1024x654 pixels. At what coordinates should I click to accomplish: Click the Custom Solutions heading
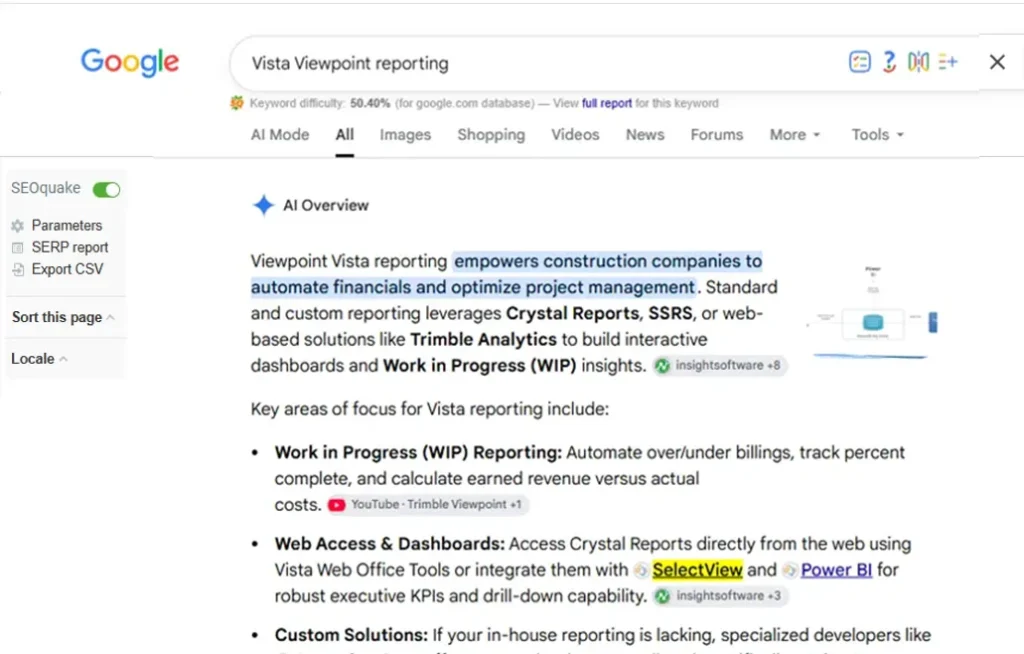(x=351, y=635)
